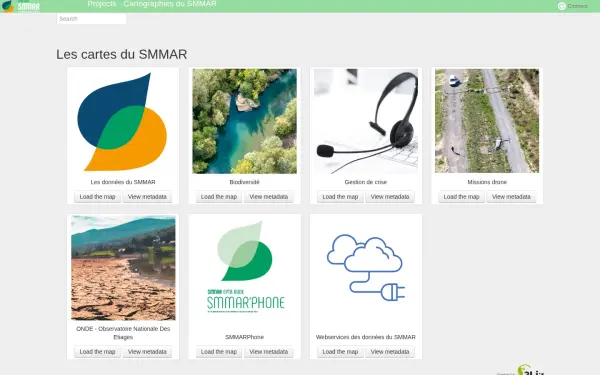Open the Gestion de crise headset thumbnail
Viewport: 600px width, 375px height.
[366, 121]
